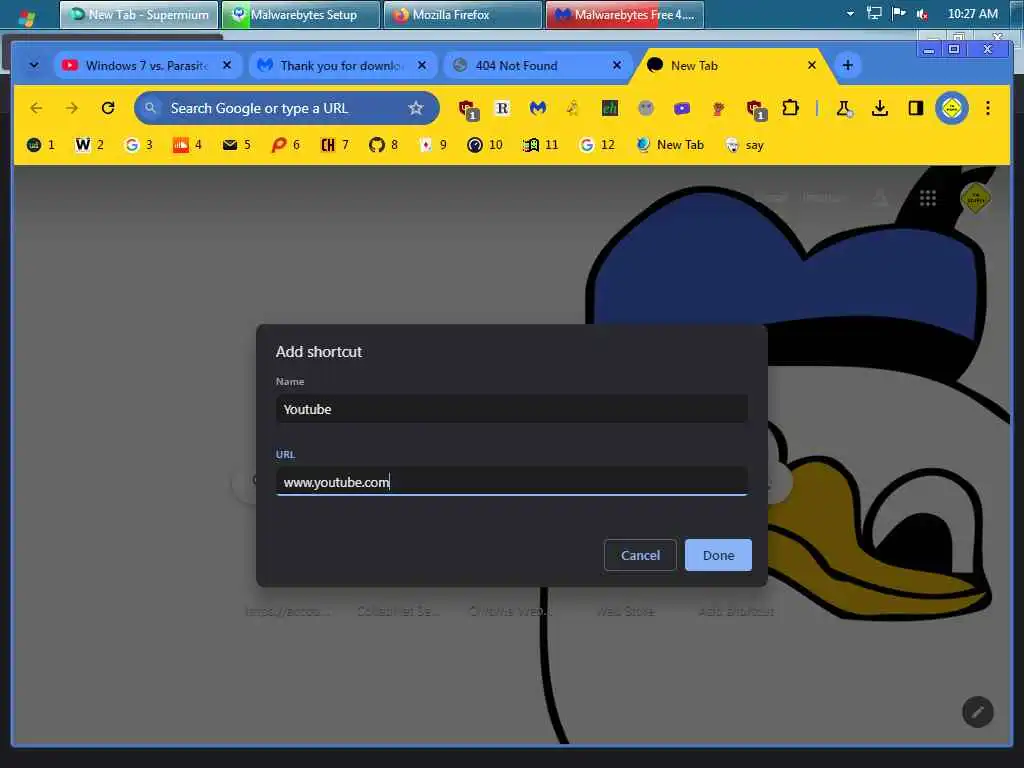This screenshot has height=768, width=1024.
Task: Click the URL field with www.youtube.com
Action: click(x=511, y=481)
